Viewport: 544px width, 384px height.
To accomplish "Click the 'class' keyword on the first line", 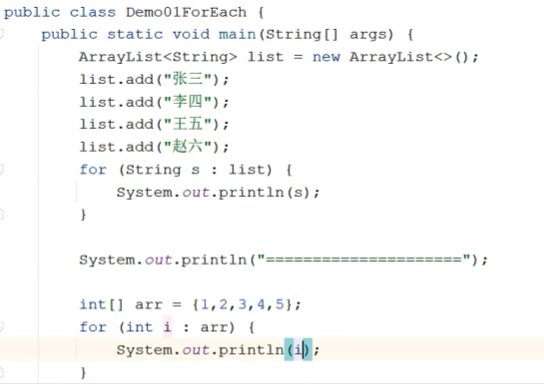I will (92, 12).
